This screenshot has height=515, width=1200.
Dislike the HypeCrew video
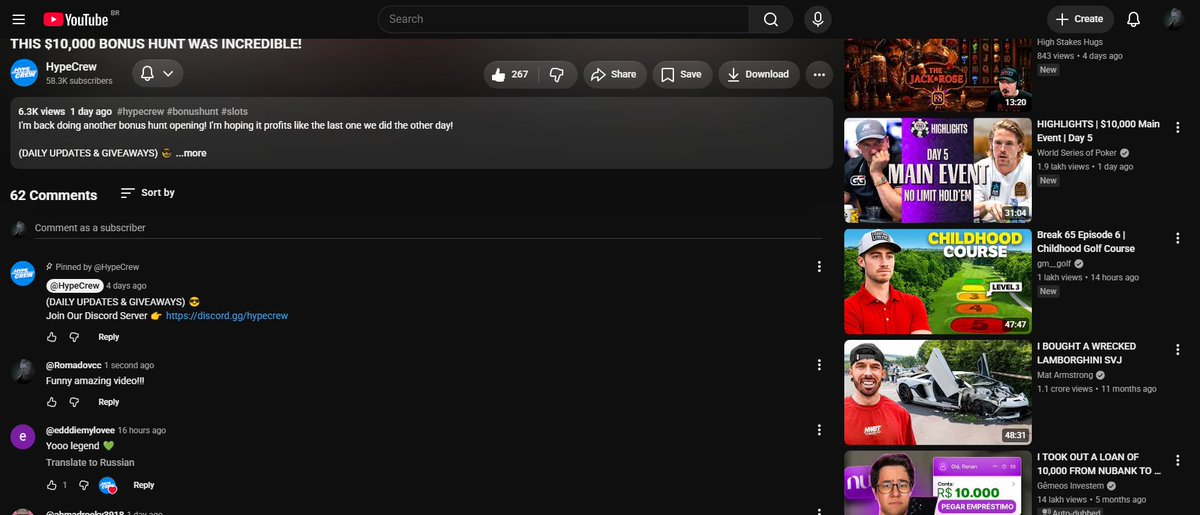pyautogui.click(x=558, y=74)
